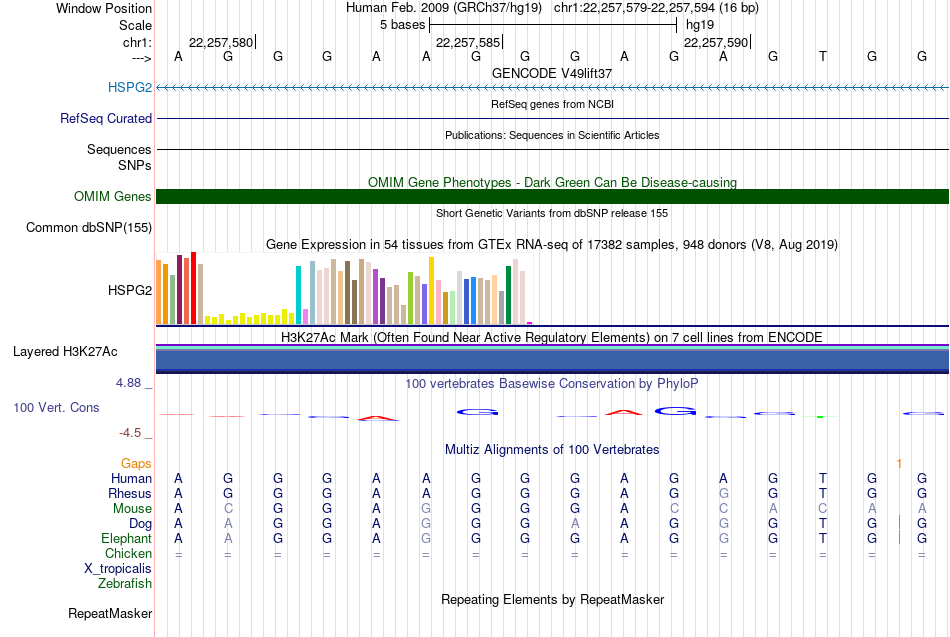Click the 4.88 PhyloP upper scale value
Image resolution: width=950 pixels, height=637 pixels.
(128, 383)
